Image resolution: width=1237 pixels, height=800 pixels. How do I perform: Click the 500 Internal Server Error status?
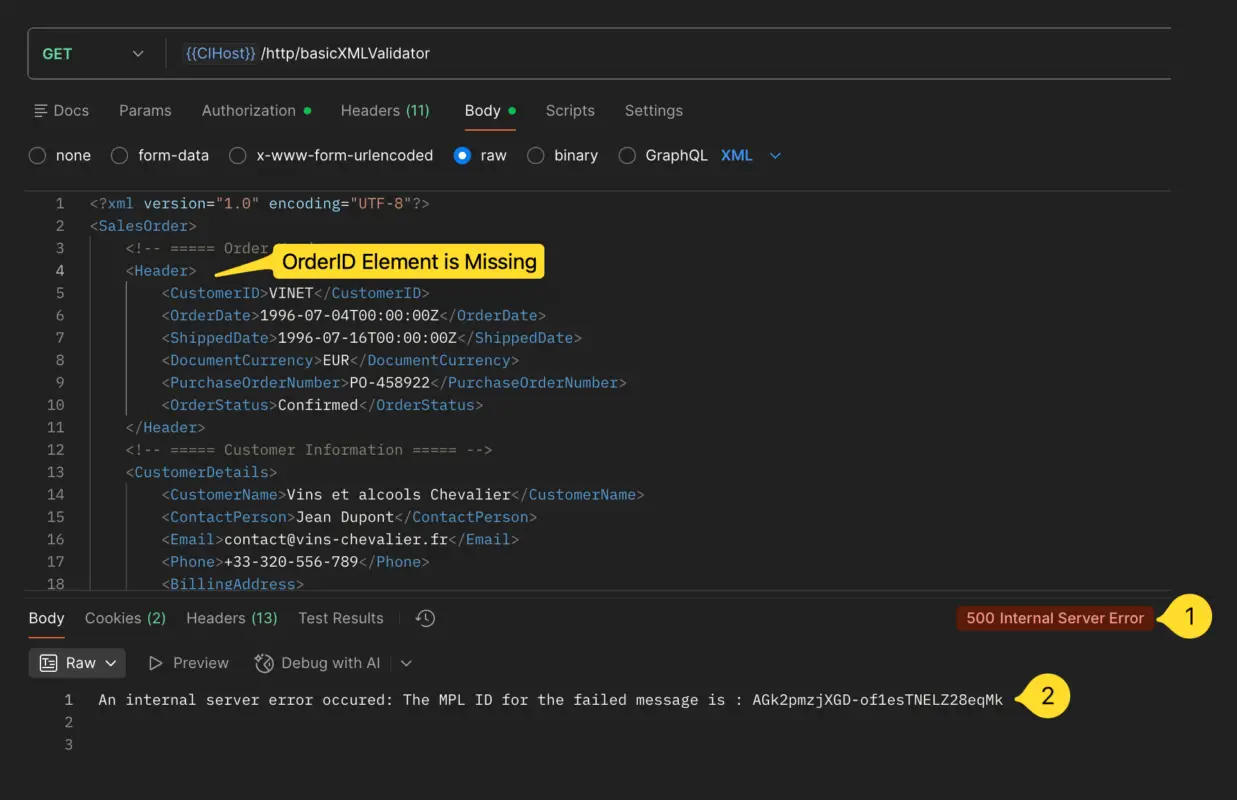[x=1054, y=619]
